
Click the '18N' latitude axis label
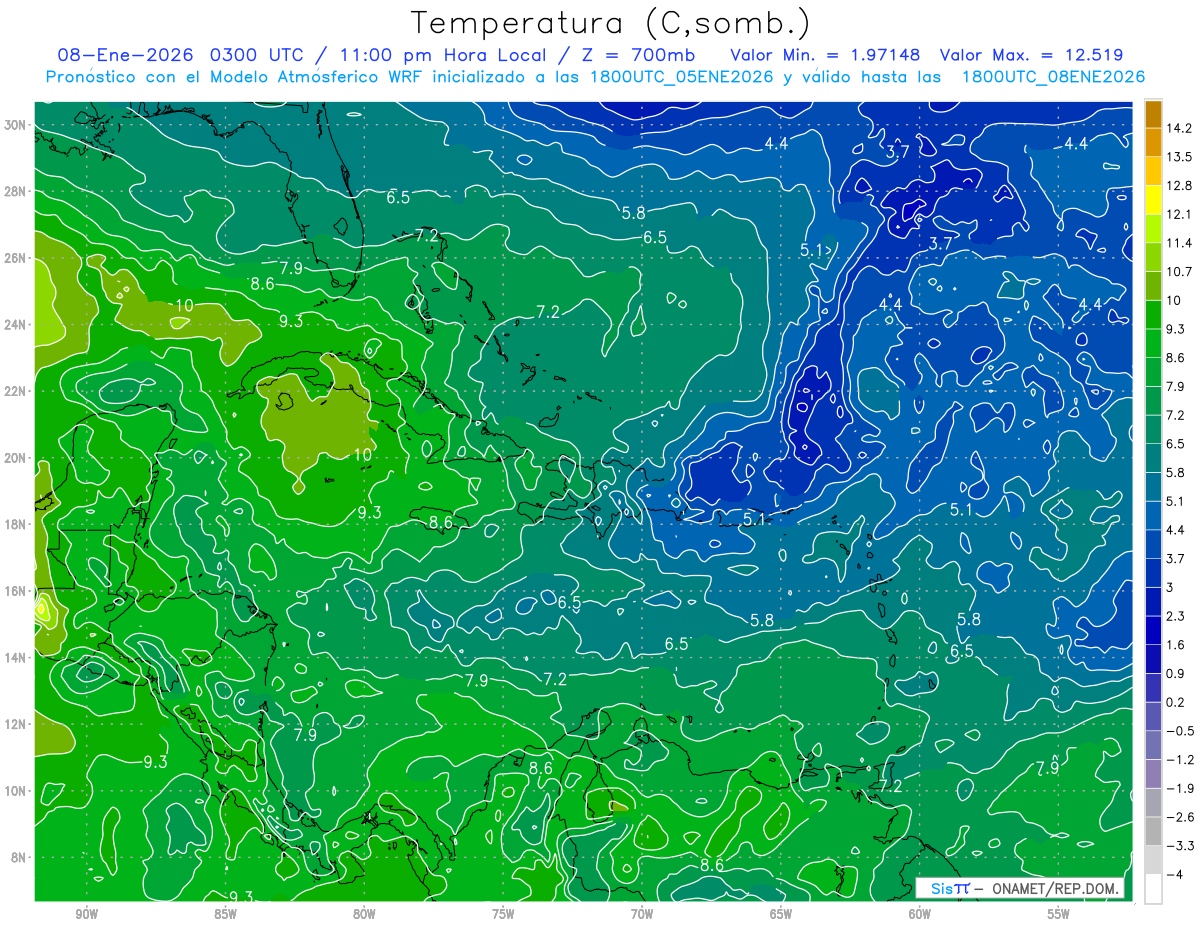coord(17,524)
